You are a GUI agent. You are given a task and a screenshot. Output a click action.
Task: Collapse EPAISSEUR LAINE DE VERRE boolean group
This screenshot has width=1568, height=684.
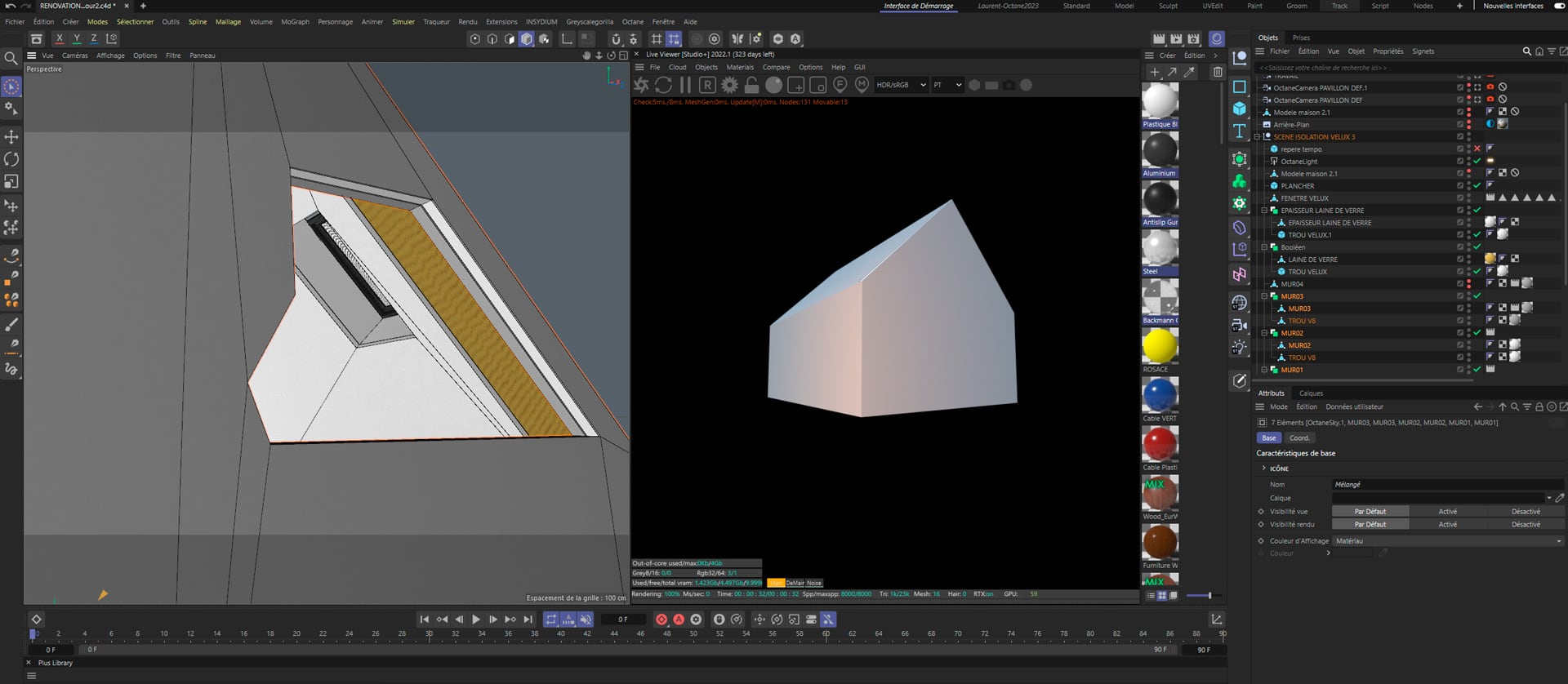tap(1265, 211)
